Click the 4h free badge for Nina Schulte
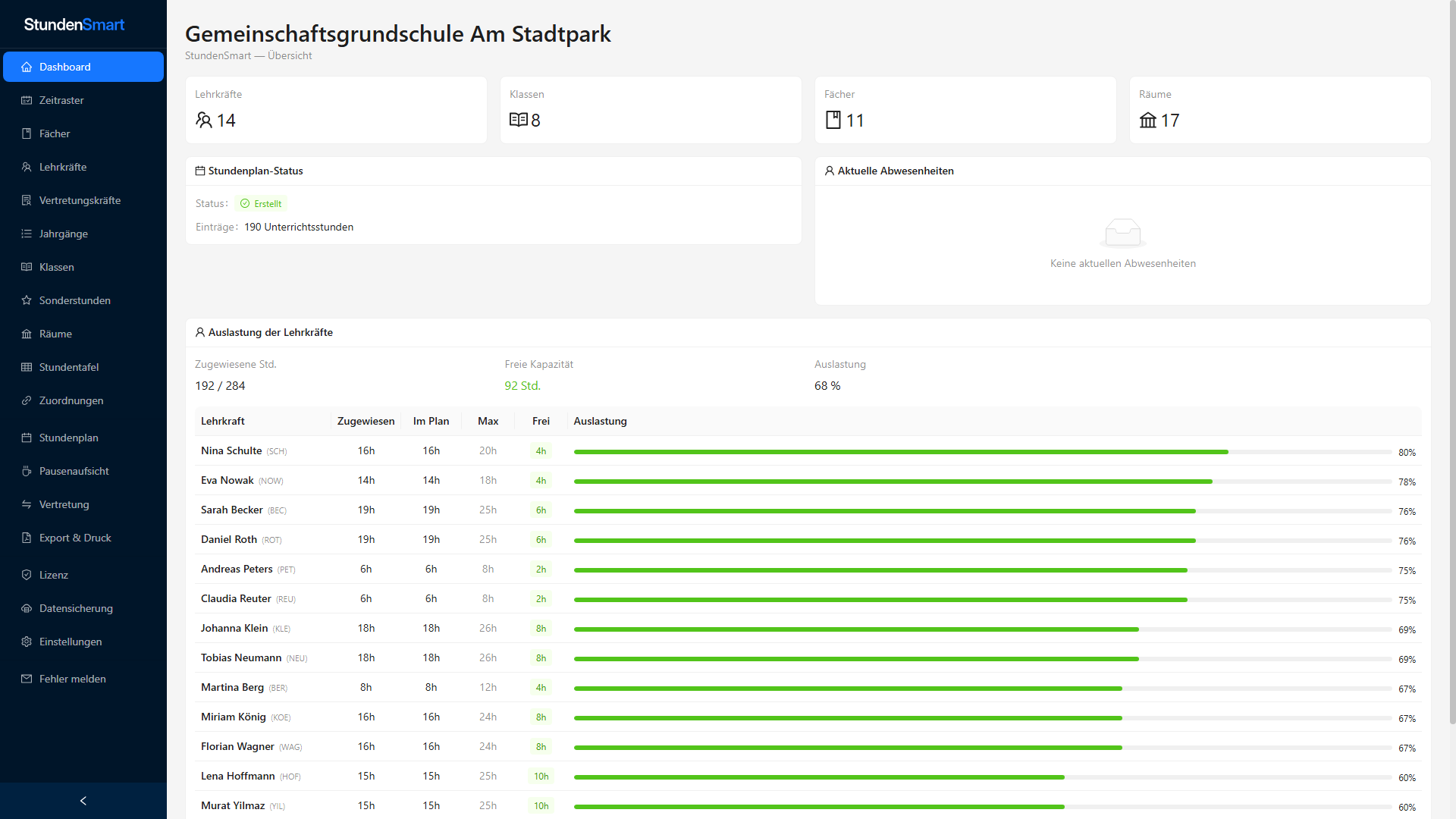Viewport: 1456px width, 819px height. (x=541, y=451)
